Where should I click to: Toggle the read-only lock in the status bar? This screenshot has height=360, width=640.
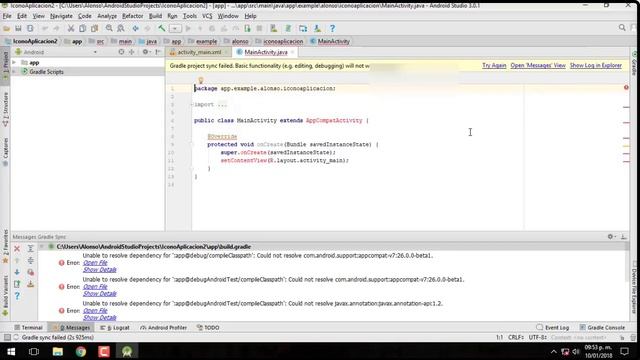622,338
